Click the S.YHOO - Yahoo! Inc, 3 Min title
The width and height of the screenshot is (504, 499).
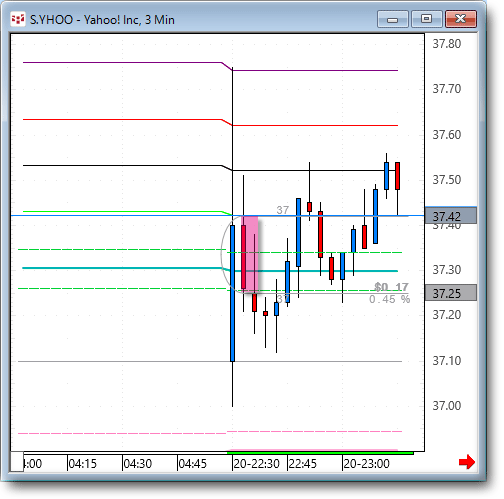pos(102,20)
